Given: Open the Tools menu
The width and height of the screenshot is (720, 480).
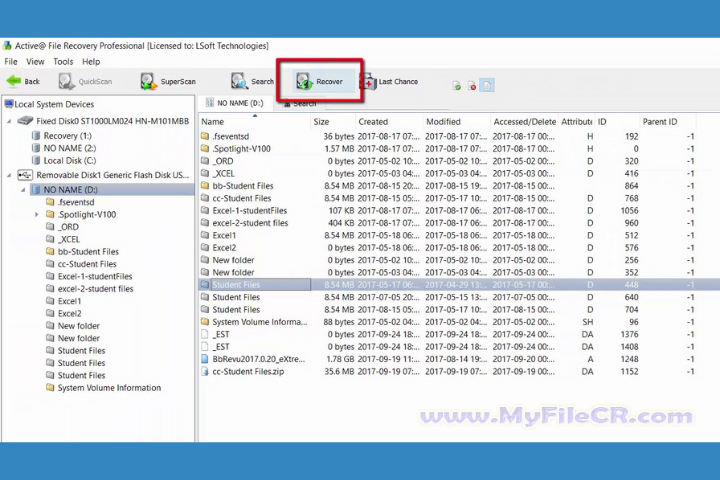Looking at the screenshot, I should click(63, 62).
